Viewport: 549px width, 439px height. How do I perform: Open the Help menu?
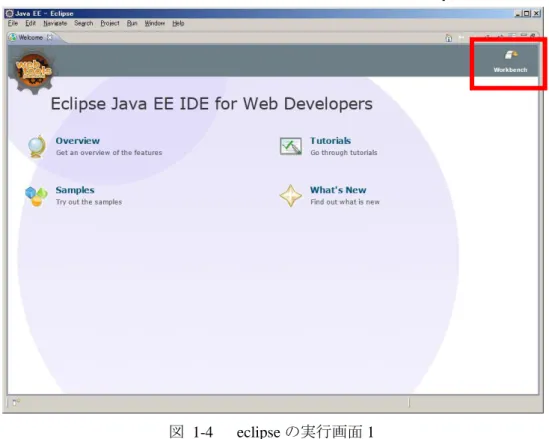pyautogui.click(x=178, y=23)
